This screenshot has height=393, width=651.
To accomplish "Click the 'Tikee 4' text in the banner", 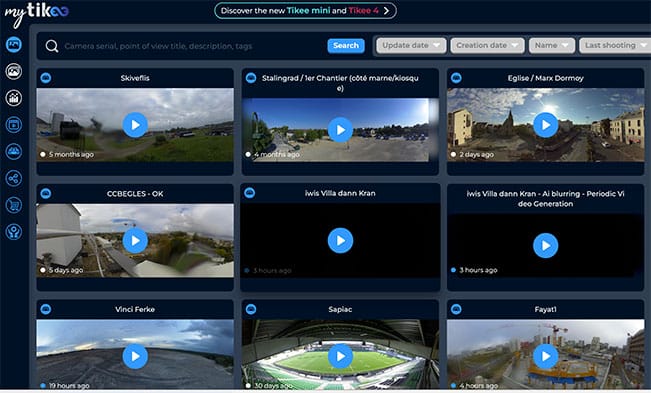I will [x=363, y=11].
